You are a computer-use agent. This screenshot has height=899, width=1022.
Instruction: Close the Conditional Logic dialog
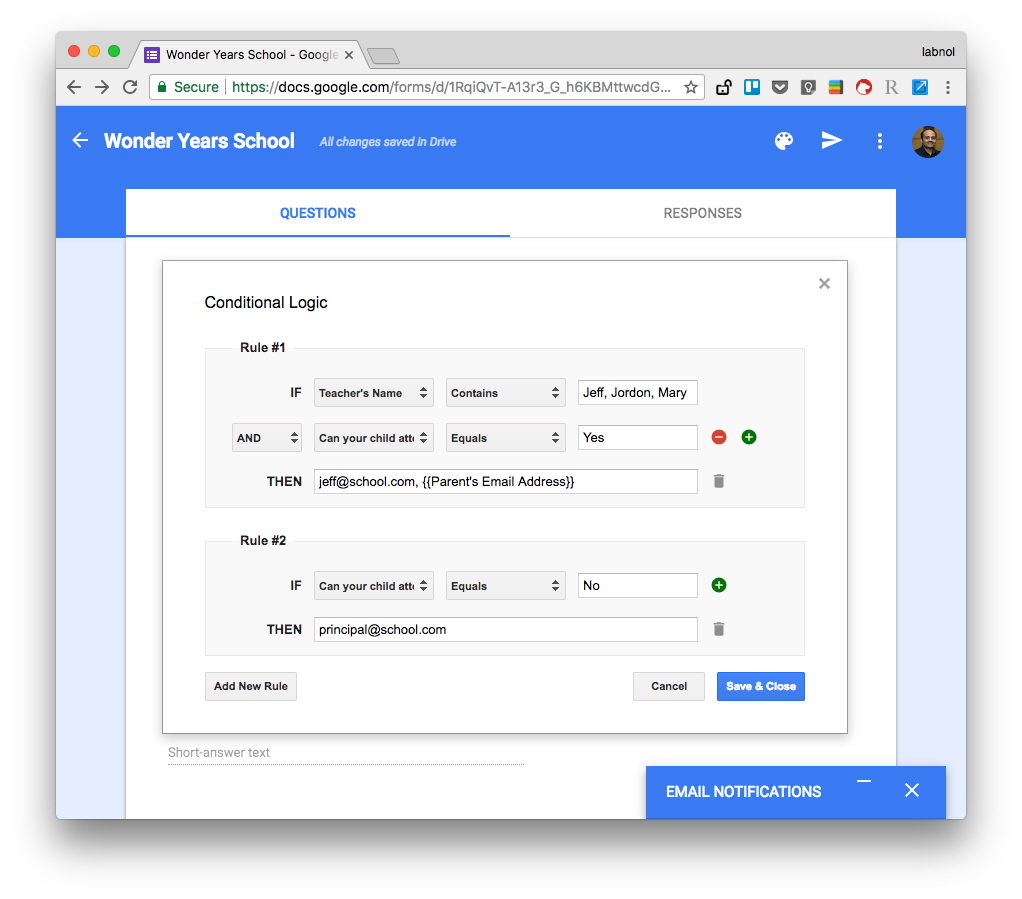pyautogui.click(x=824, y=284)
